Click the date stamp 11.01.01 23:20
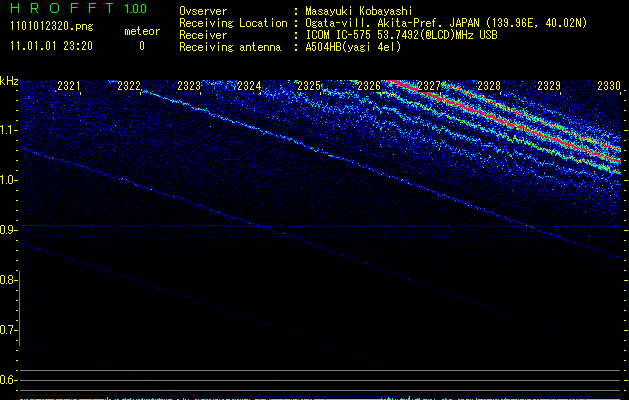The width and height of the screenshot is (629, 400). (51, 46)
